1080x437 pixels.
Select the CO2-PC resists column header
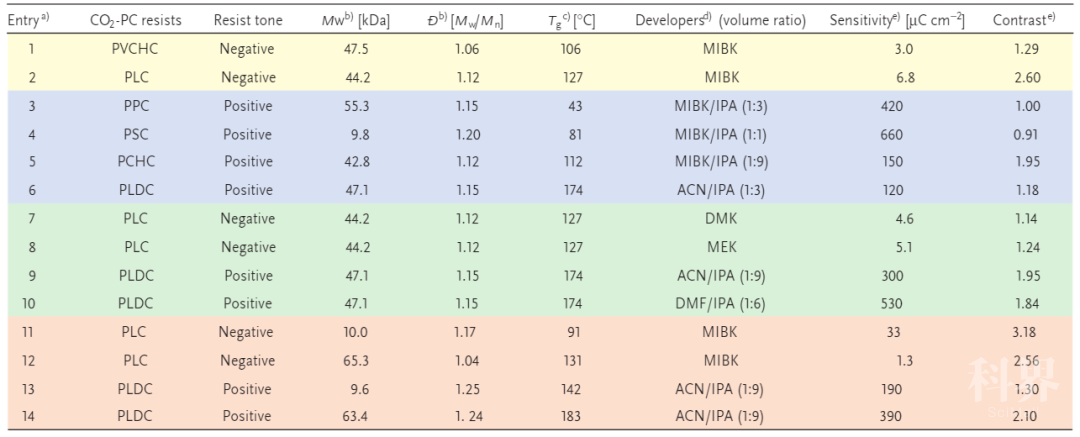(136, 20)
